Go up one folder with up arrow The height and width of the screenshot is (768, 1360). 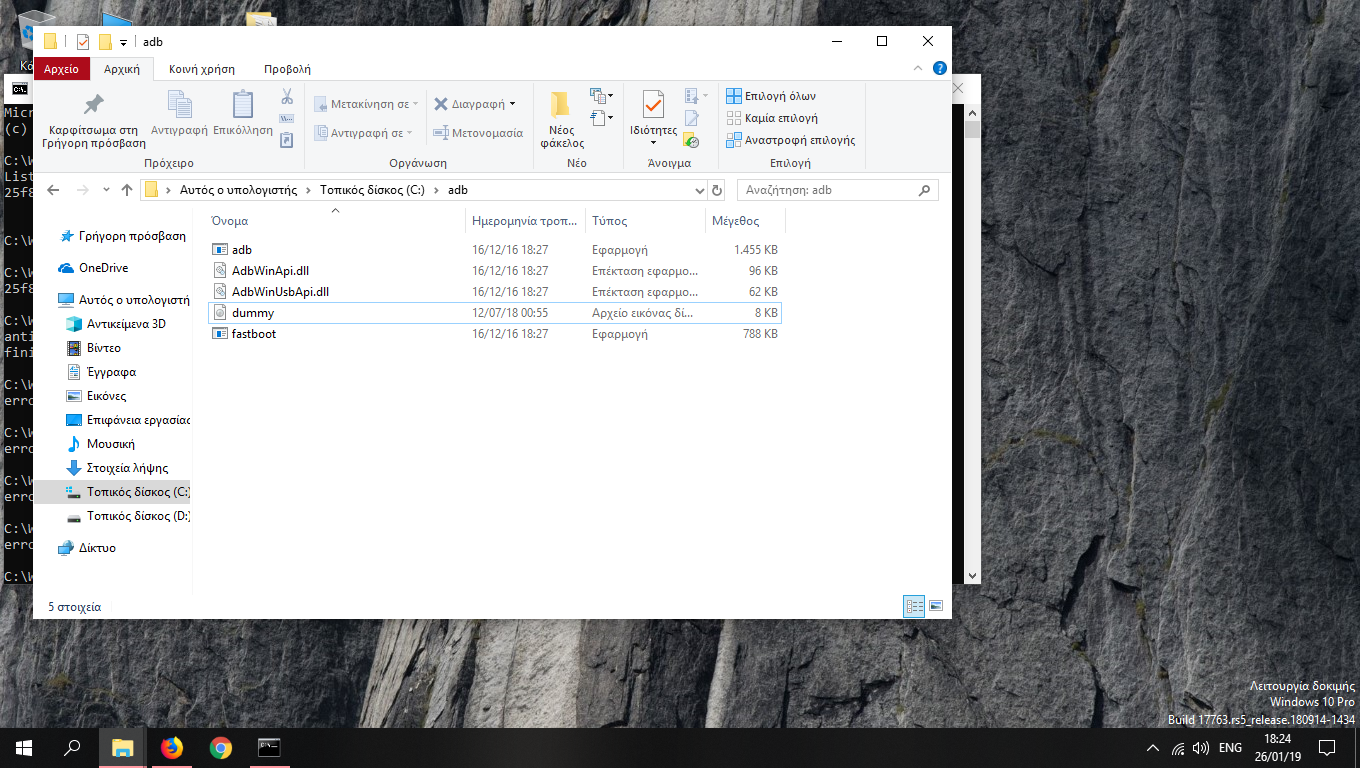tap(127, 190)
